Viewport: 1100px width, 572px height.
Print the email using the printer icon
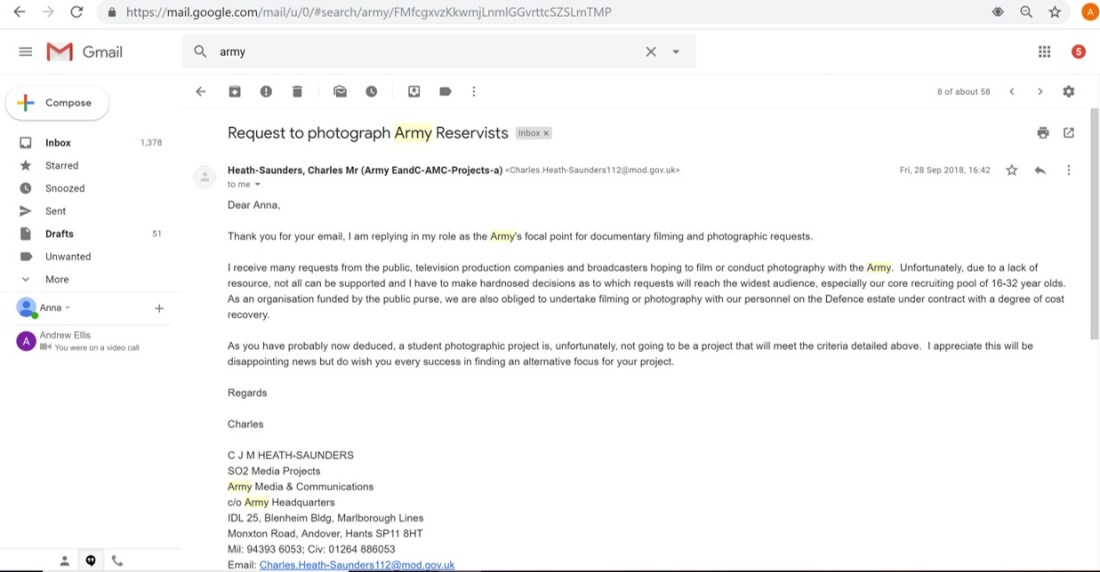[x=1043, y=133]
